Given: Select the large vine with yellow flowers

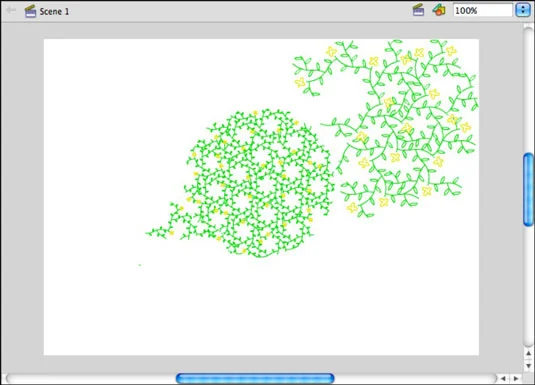Looking at the screenshot, I should point(386,128).
